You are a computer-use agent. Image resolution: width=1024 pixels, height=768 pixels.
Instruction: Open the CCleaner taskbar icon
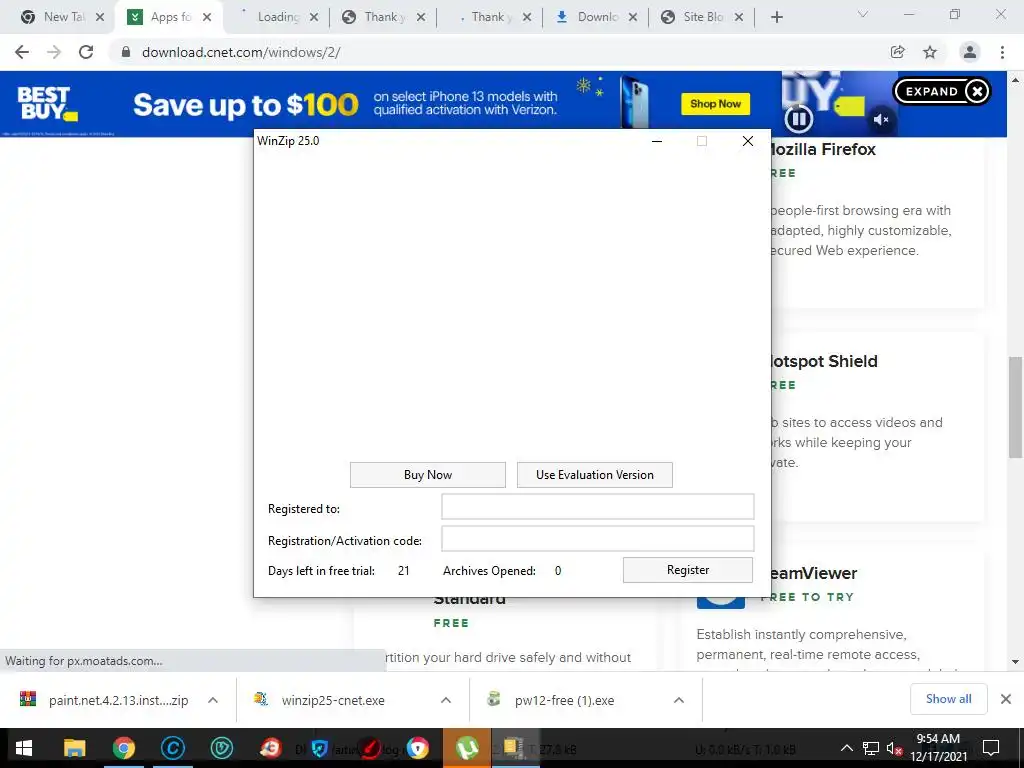[270, 748]
